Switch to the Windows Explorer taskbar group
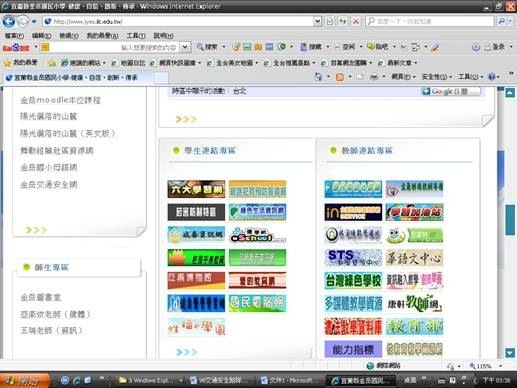Viewport: 517px width, 388px height. (151, 380)
